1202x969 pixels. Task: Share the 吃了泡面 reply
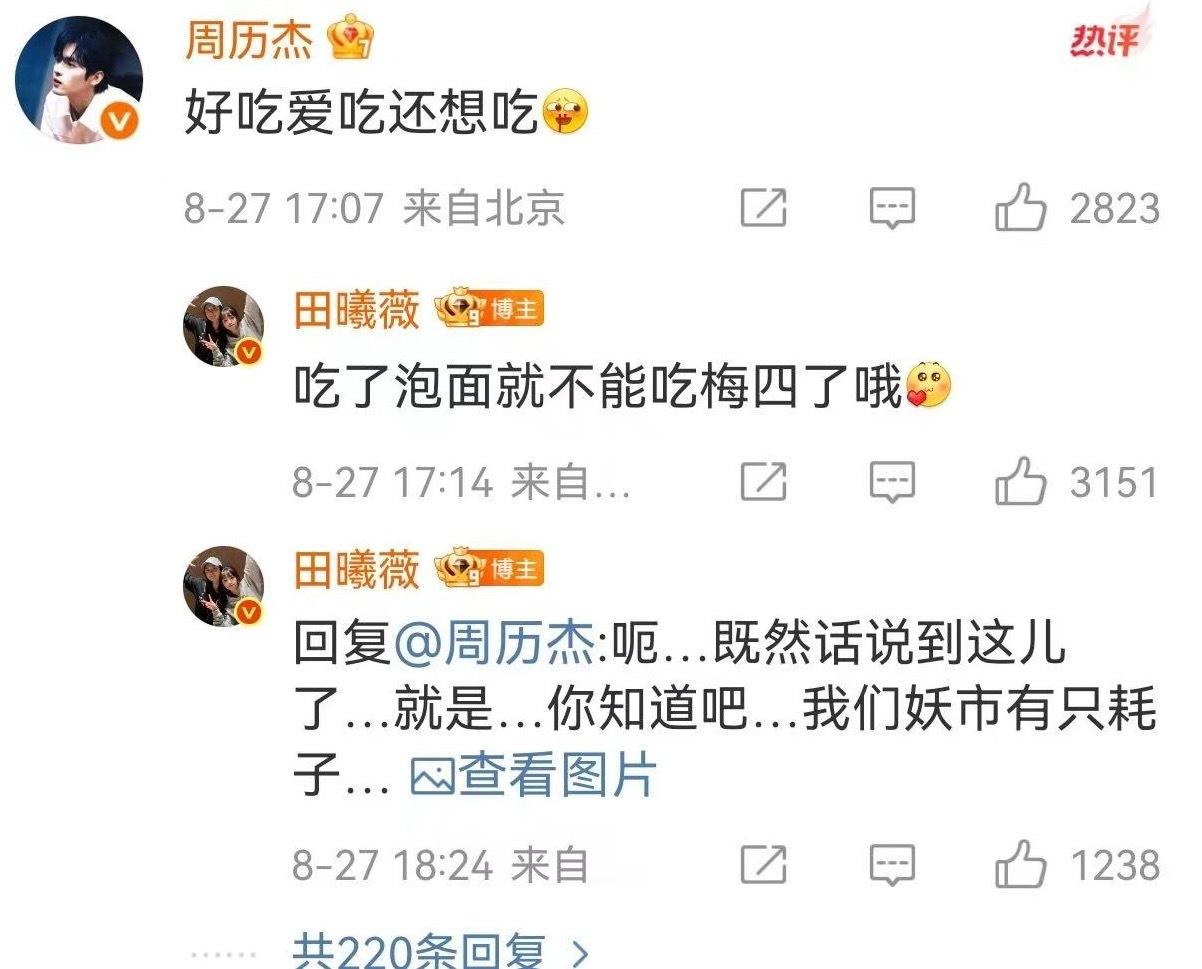pyautogui.click(x=763, y=482)
